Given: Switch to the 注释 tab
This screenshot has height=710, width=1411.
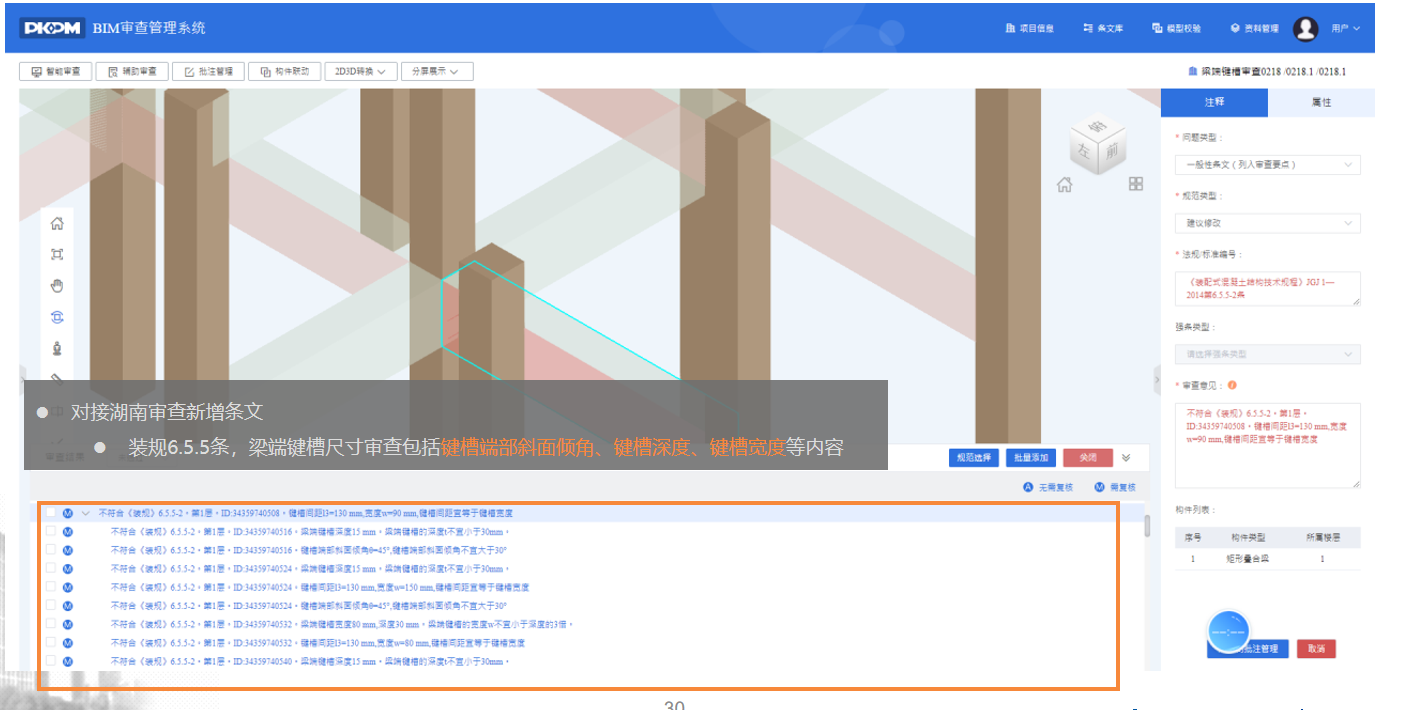Looking at the screenshot, I should point(1214,102).
